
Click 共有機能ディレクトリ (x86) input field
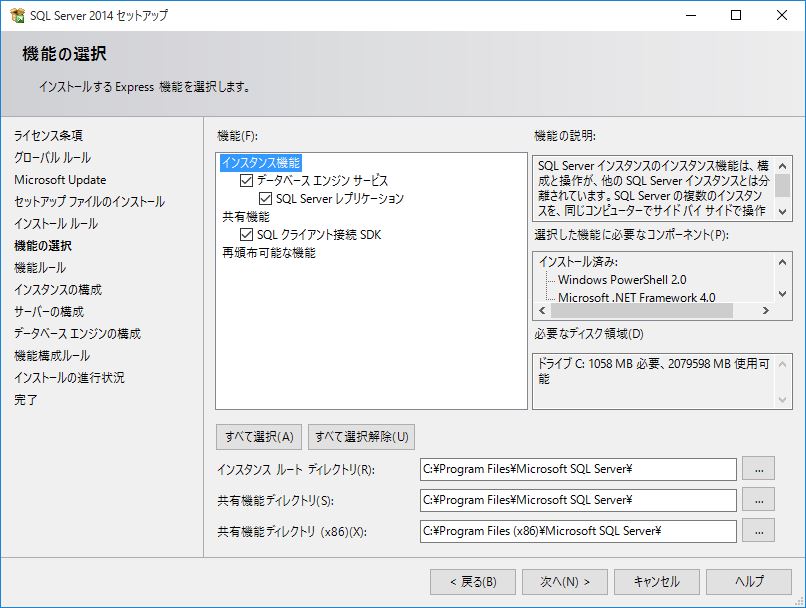coord(578,531)
